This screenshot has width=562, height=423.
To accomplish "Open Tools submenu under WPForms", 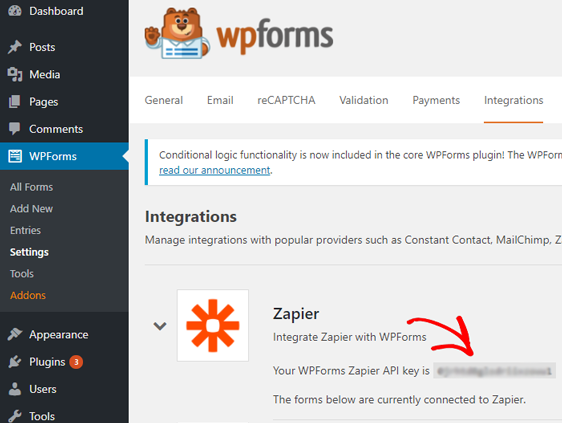I will coord(22,274).
